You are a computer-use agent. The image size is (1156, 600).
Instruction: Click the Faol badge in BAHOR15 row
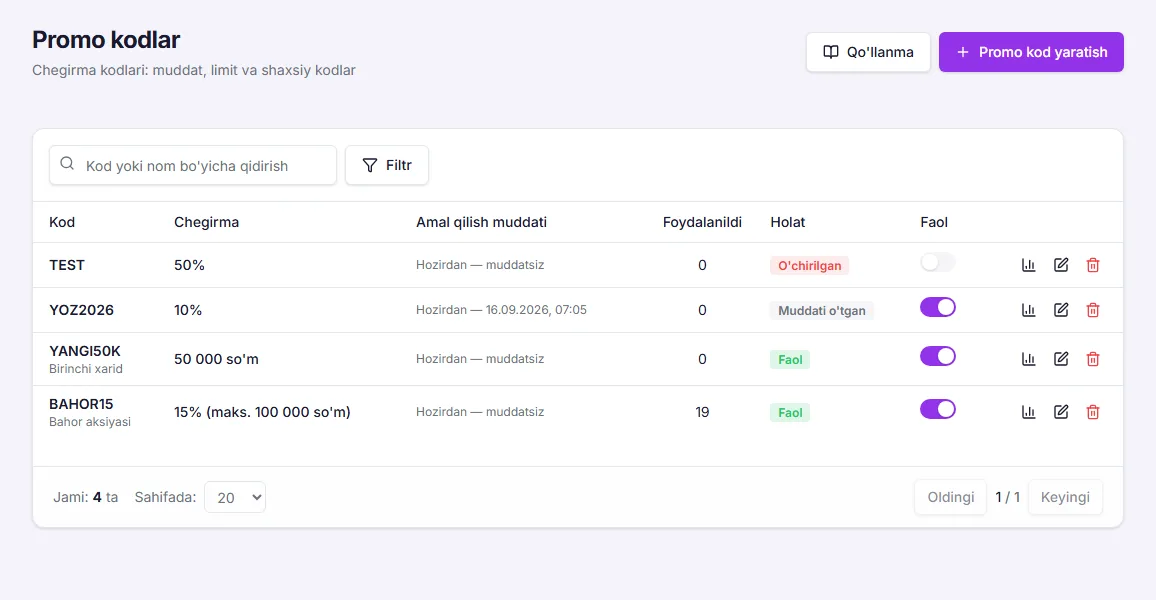click(x=790, y=413)
